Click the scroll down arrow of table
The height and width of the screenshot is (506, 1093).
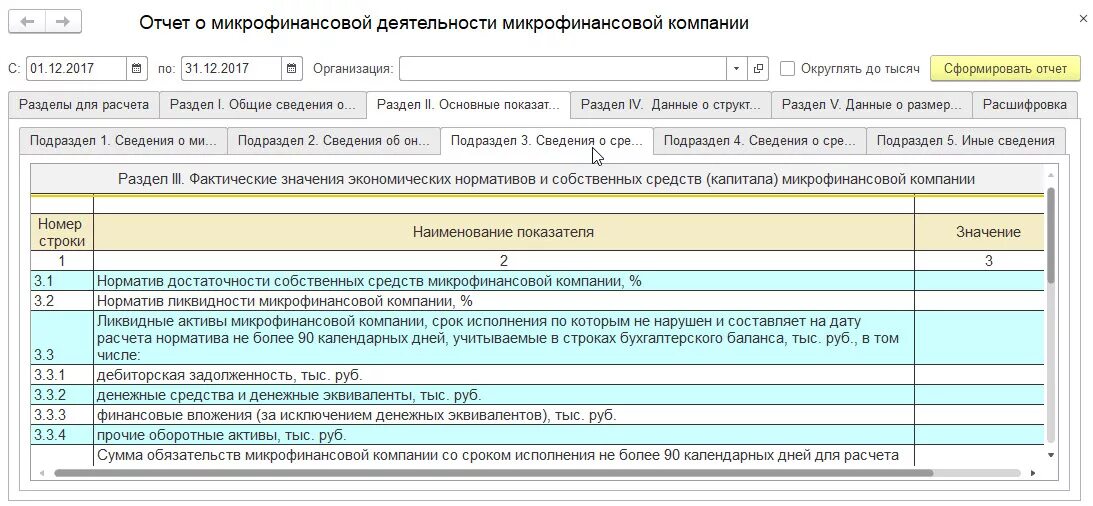(1051, 454)
